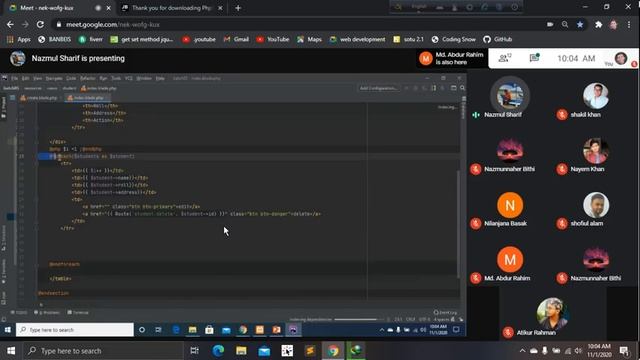Screen dimensions: 640x360
Task: Click Search Everywhere magnifier in PhpStorm
Action: [462, 88]
